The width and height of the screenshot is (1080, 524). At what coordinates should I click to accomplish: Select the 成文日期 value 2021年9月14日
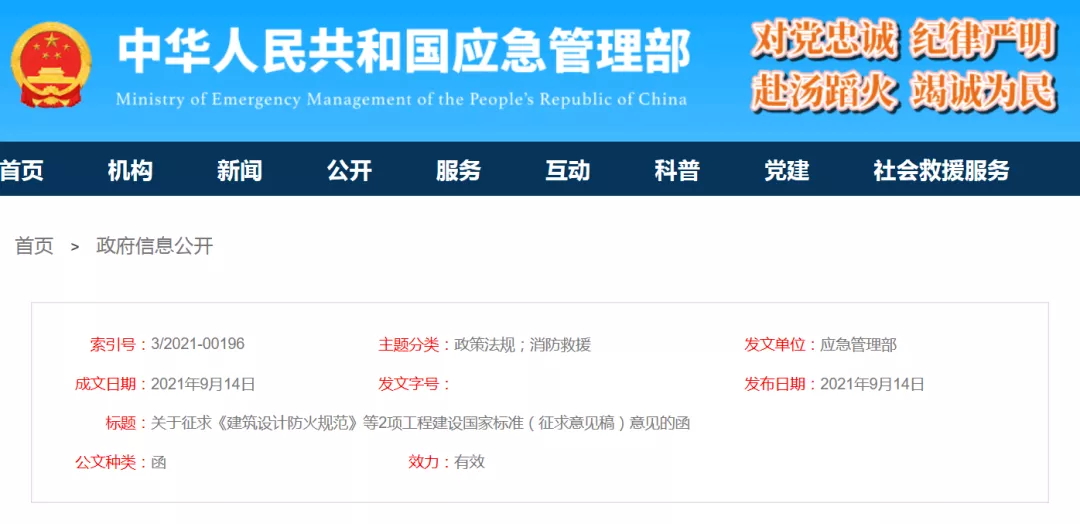(x=203, y=384)
